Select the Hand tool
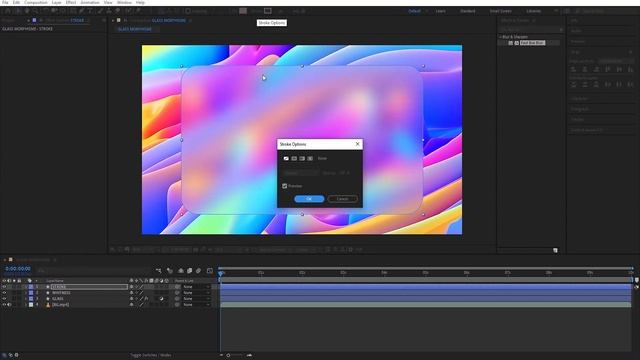Screen dimensions: 640x360 27,11
